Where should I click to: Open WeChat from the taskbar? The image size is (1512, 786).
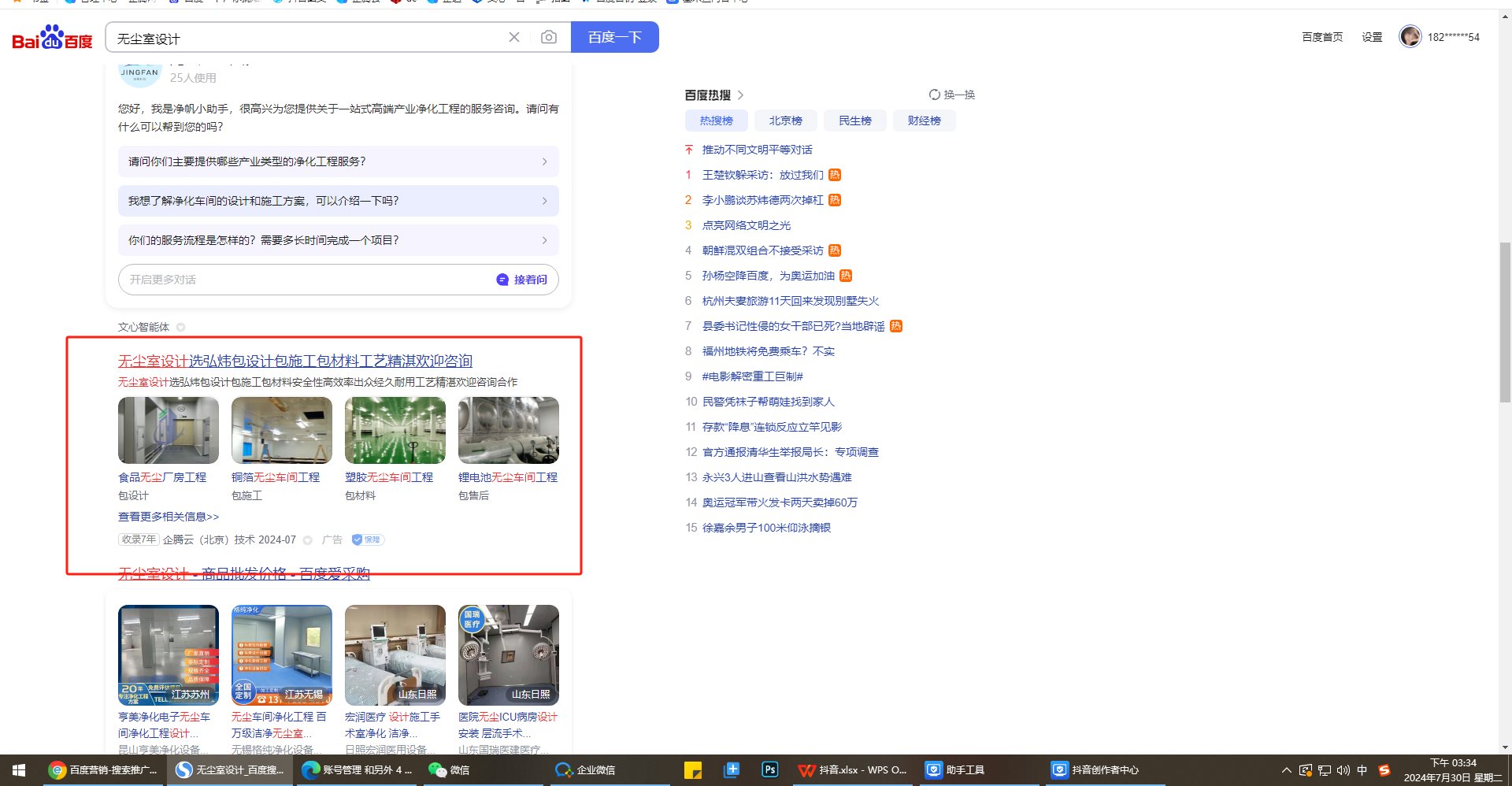pyautogui.click(x=449, y=769)
